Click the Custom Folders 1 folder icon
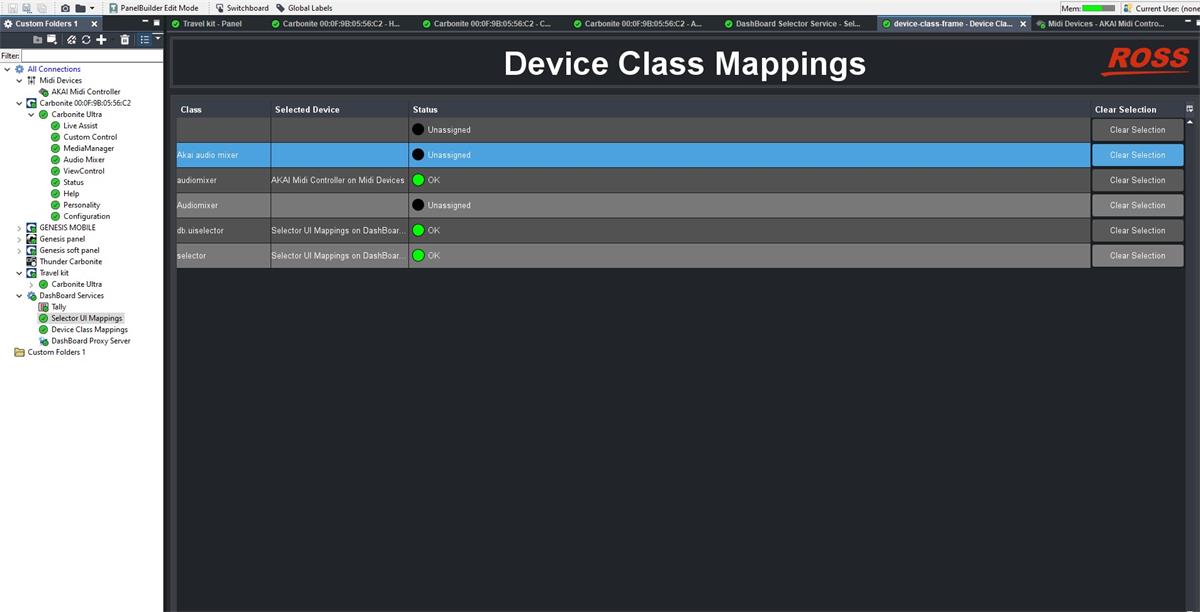1200x612 pixels. 19,352
